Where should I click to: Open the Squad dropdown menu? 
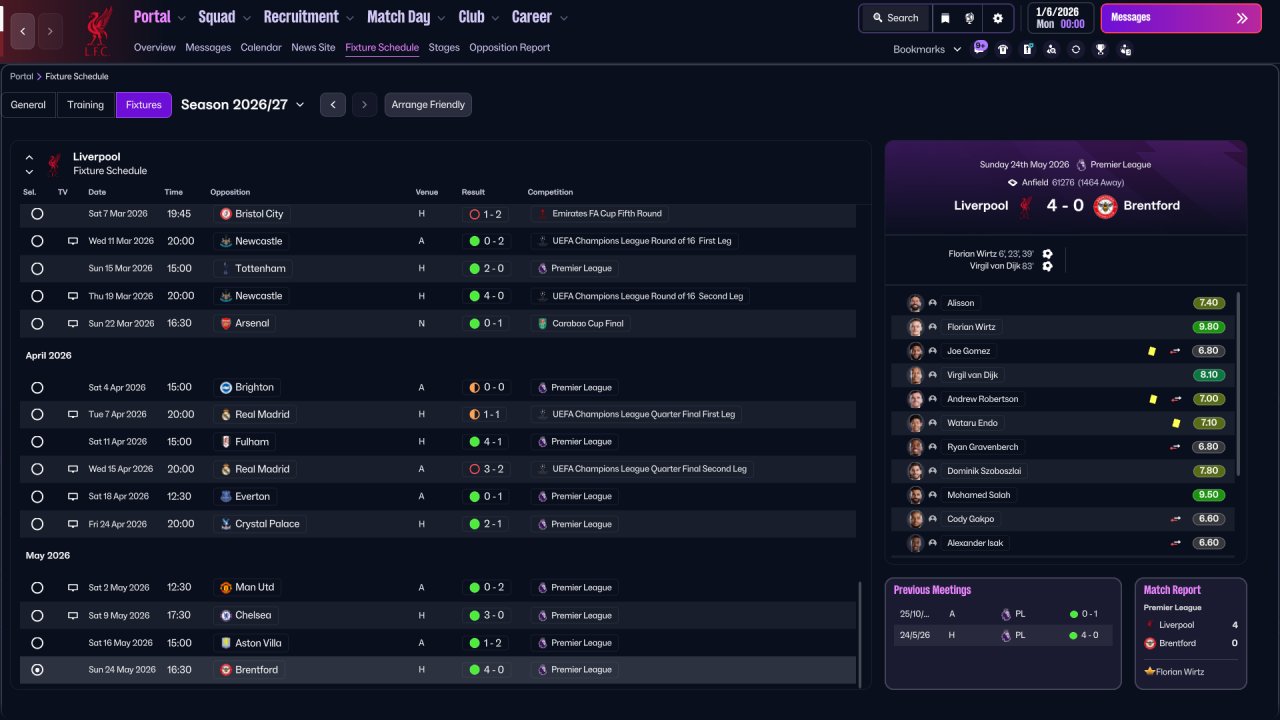[x=224, y=17]
